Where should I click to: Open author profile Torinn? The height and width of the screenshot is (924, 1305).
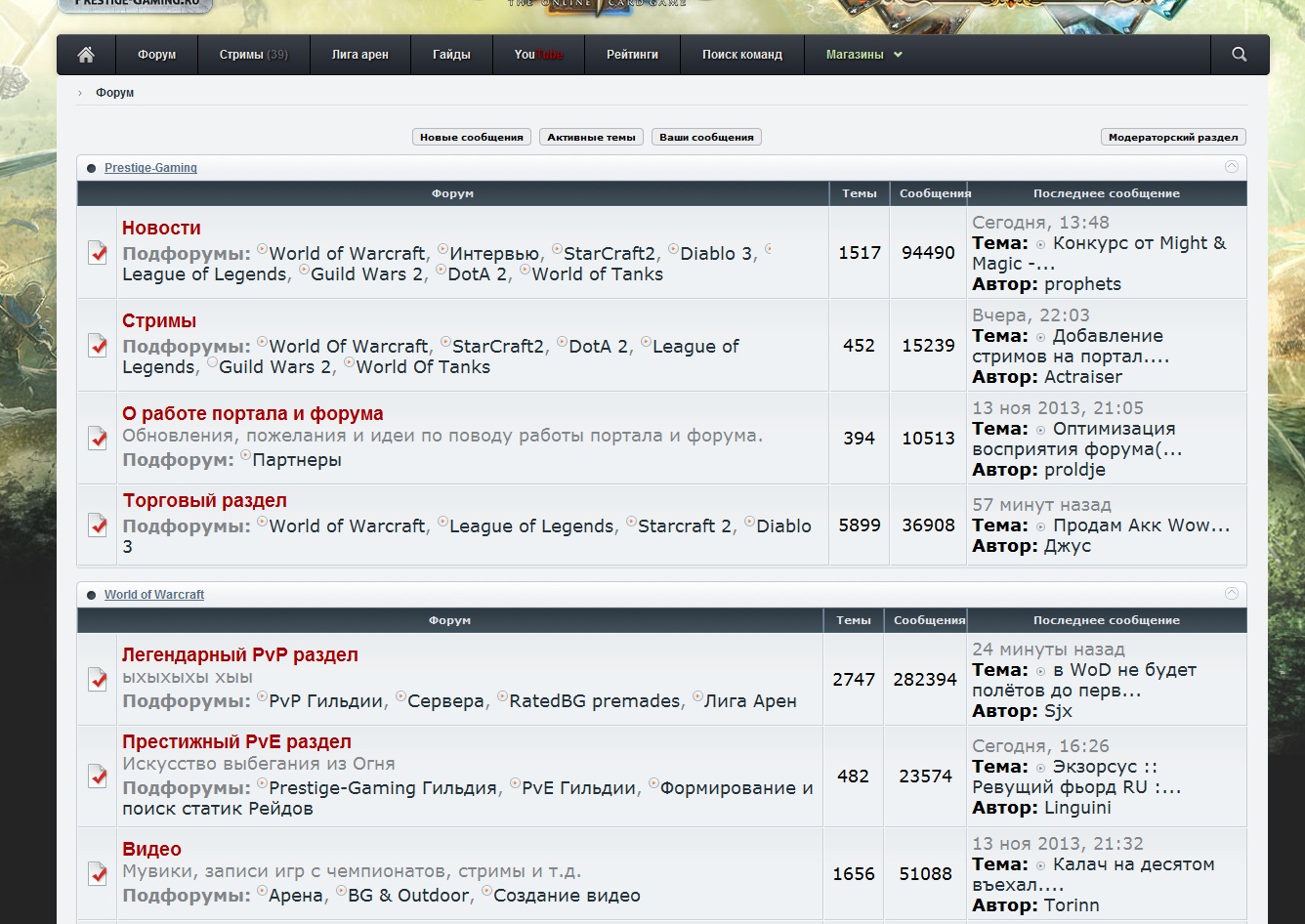point(1072,905)
